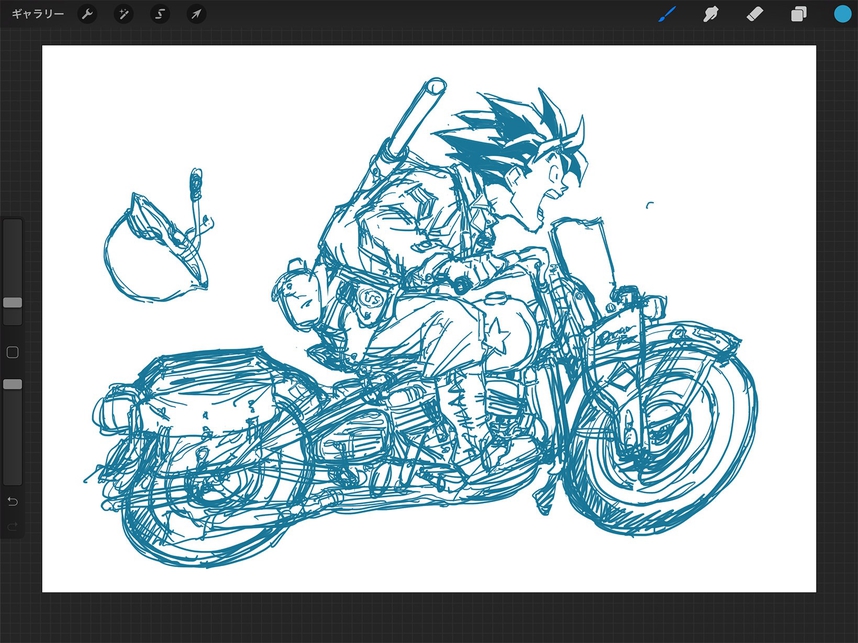Activate the Transform arrow tool

197,14
